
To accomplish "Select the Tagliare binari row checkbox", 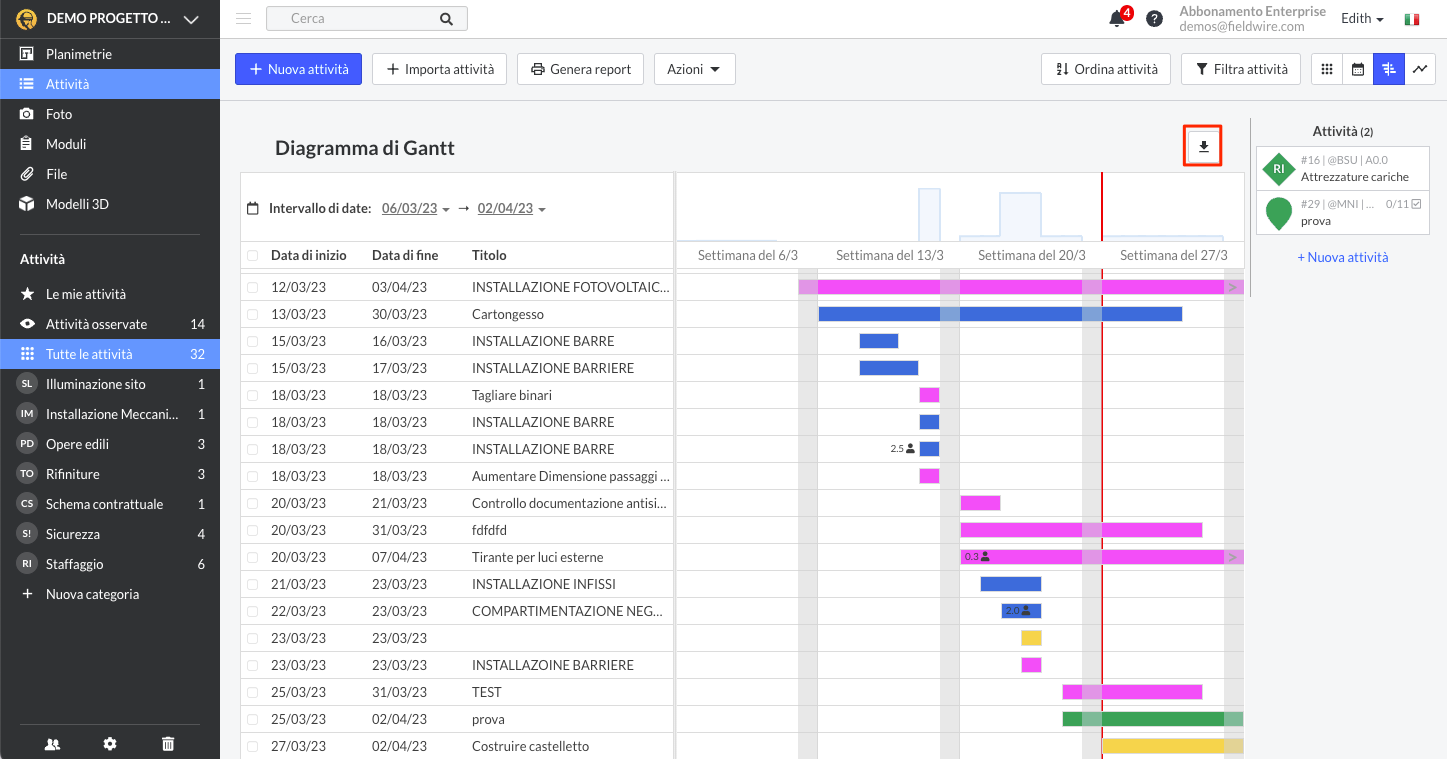I will click(x=252, y=395).
